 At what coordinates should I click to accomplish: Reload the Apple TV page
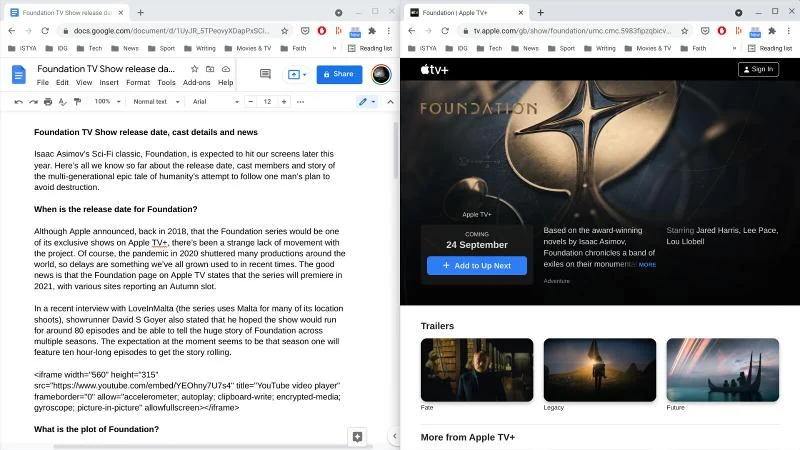[x=445, y=31]
